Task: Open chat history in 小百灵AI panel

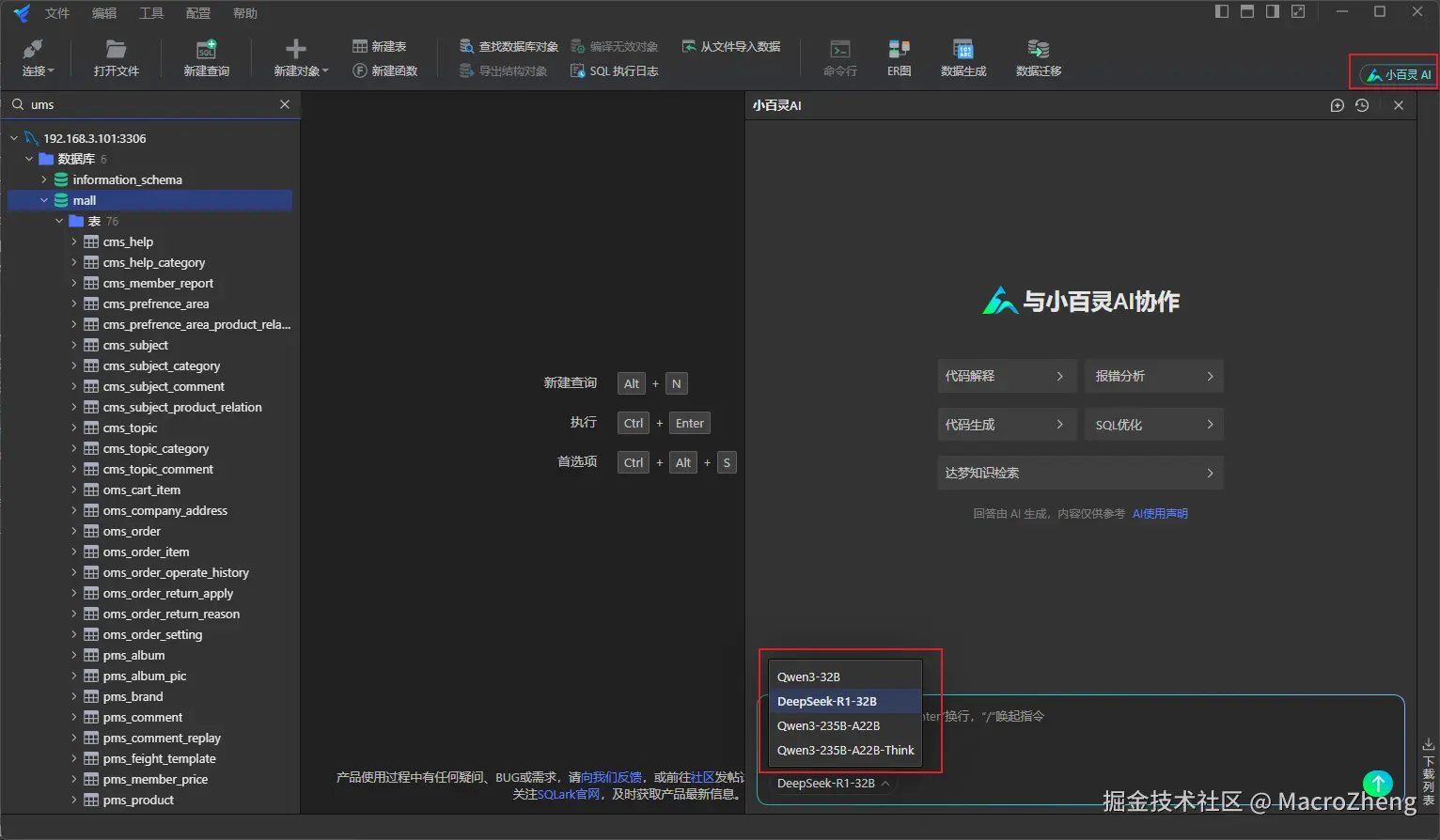Action: 1362,105
